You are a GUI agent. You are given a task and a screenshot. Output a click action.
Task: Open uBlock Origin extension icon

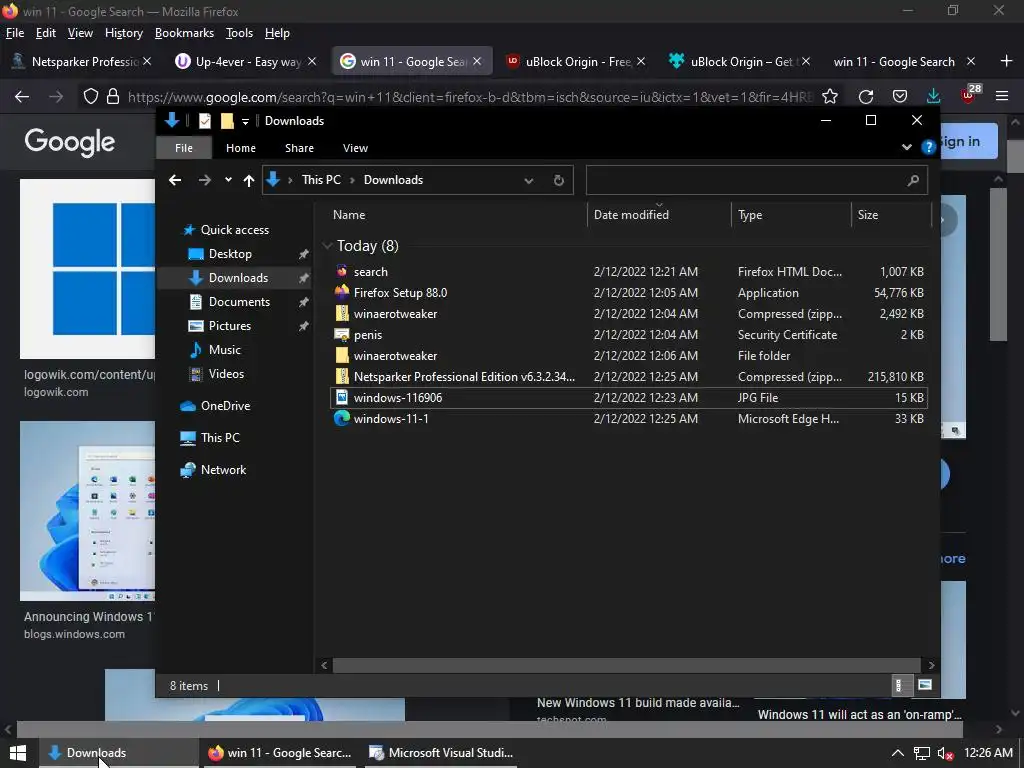click(x=969, y=95)
